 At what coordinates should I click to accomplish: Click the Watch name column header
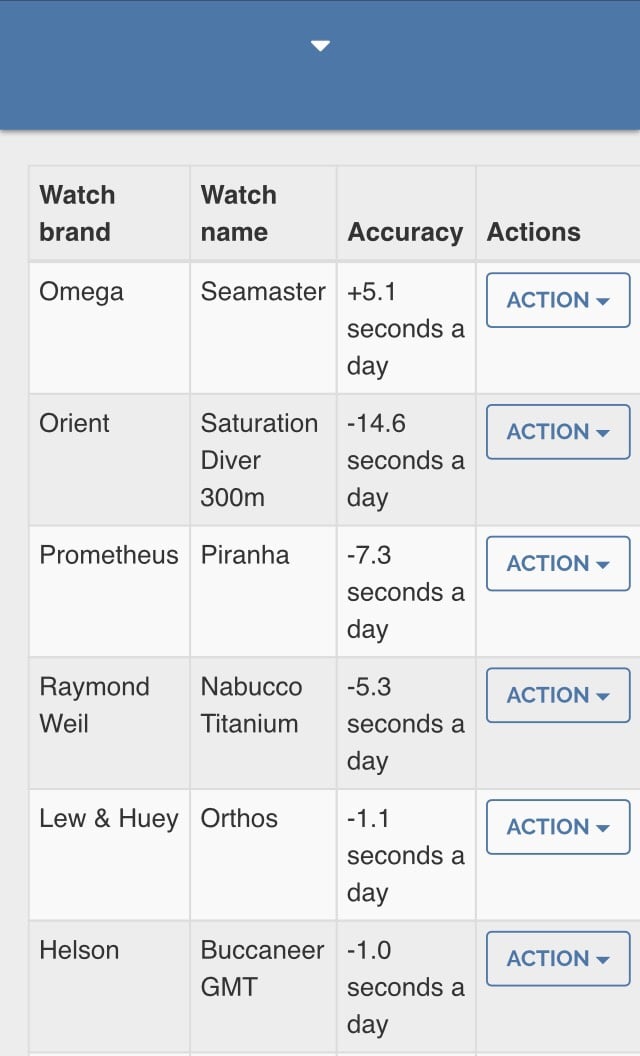238,214
